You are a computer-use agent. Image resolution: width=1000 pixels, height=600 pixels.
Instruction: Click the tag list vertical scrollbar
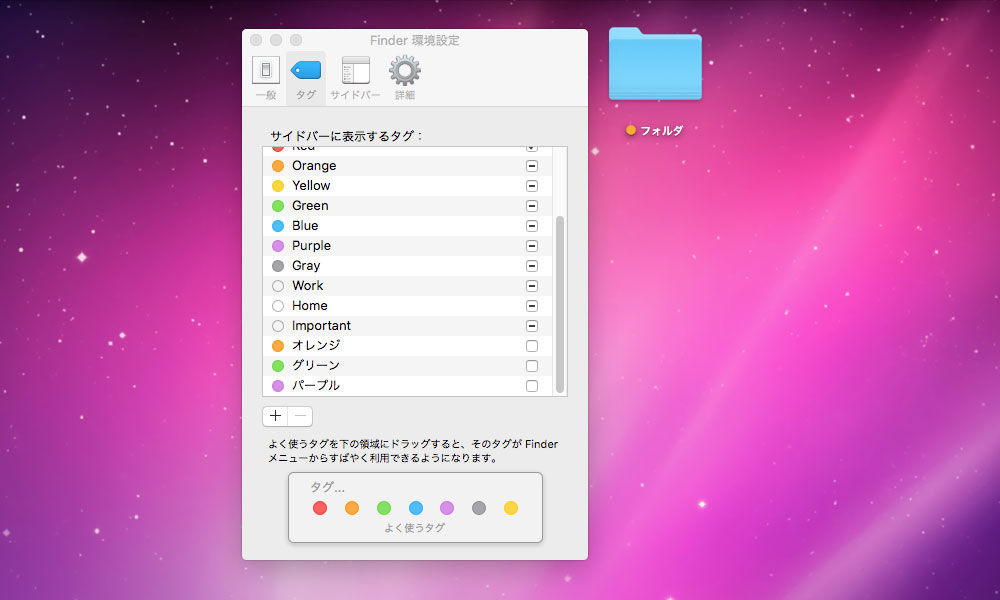(x=560, y=304)
